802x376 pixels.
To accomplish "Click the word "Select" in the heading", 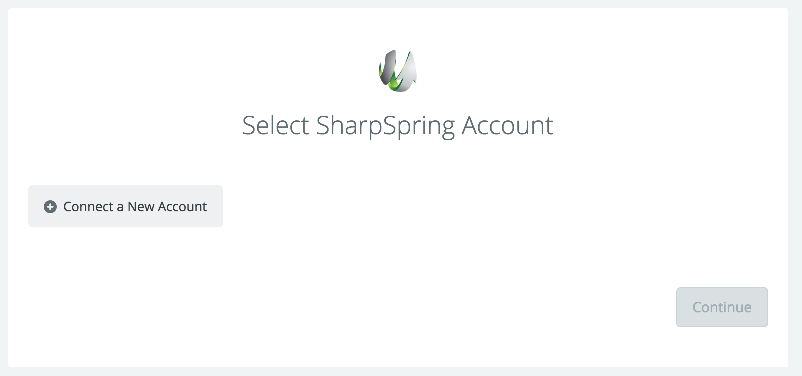I will (x=275, y=126).
